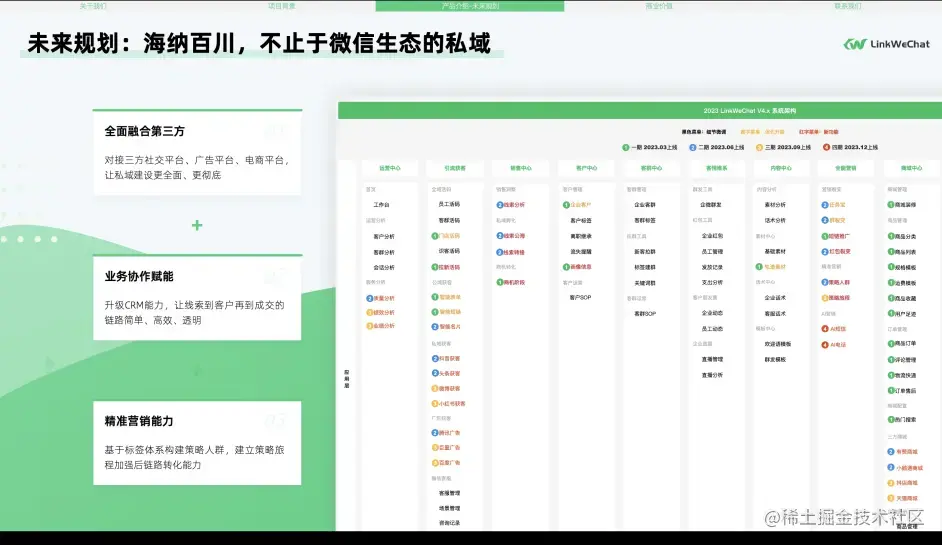Click the 精准营销能力 card
Screen dimensions: 942x545
coord(197,443)
